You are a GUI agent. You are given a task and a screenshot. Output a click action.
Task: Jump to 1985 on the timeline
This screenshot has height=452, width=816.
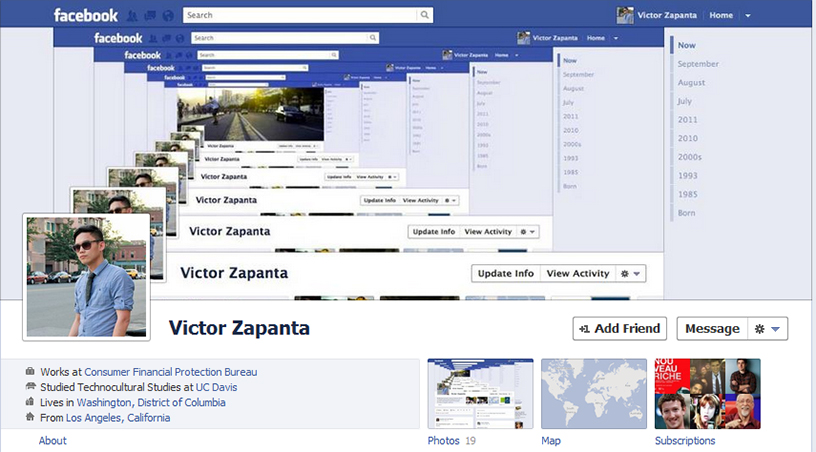(687, 195)
